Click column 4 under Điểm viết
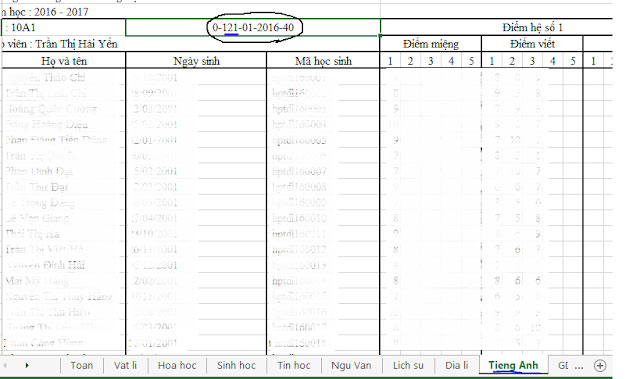Image resolution: width=640 pixels, height=379 pixels. pos(553,61)
